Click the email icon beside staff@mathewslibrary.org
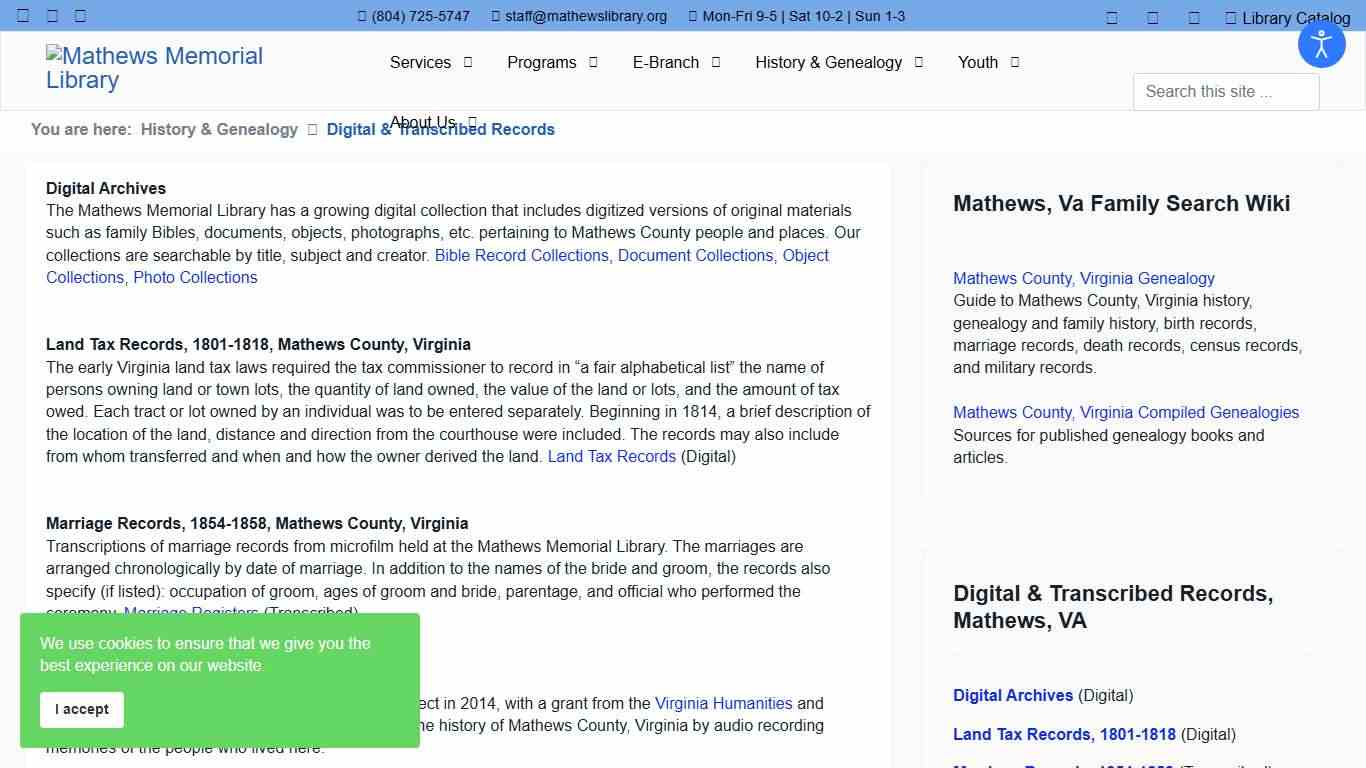 coord(493,16)
